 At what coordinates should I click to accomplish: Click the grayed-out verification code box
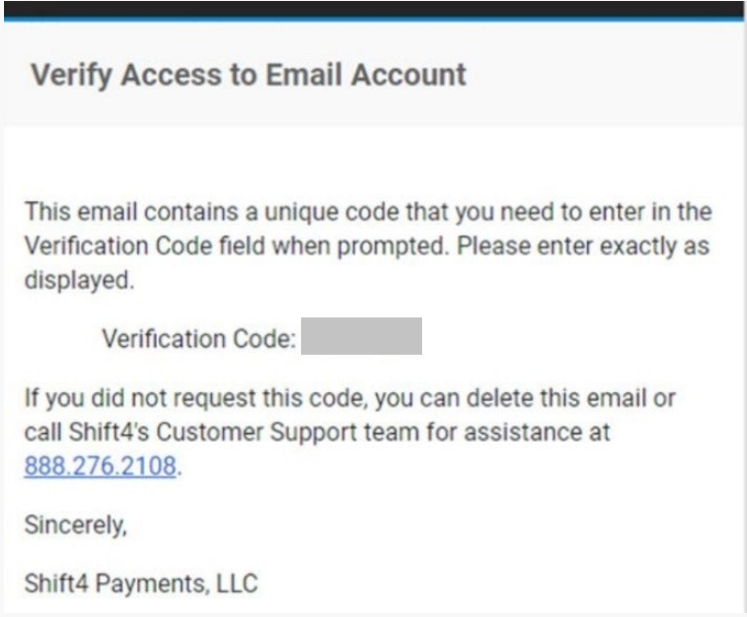[x=361, y=338]
